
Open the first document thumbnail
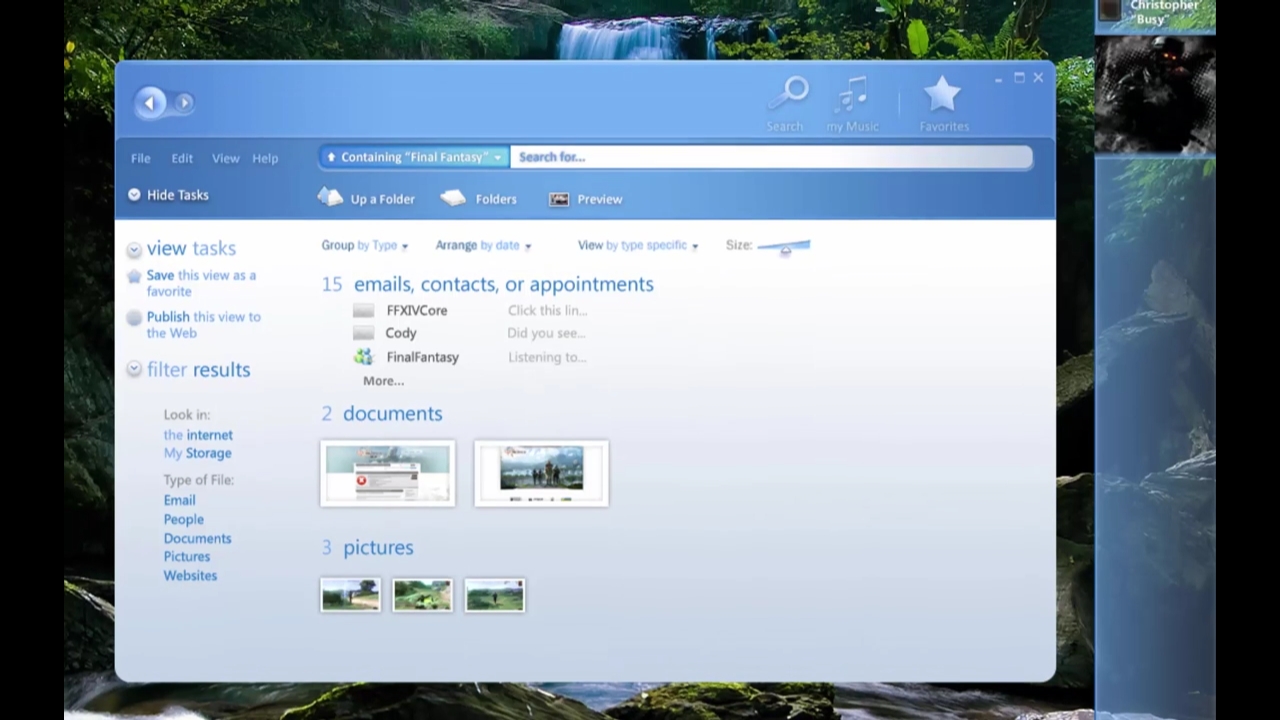tap(388, 473)
